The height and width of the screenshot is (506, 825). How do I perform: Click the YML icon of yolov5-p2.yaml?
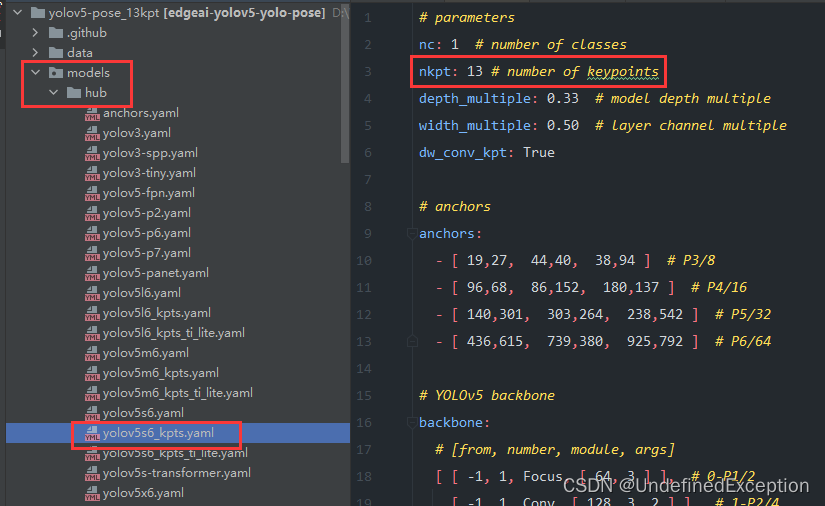point(92,213)
